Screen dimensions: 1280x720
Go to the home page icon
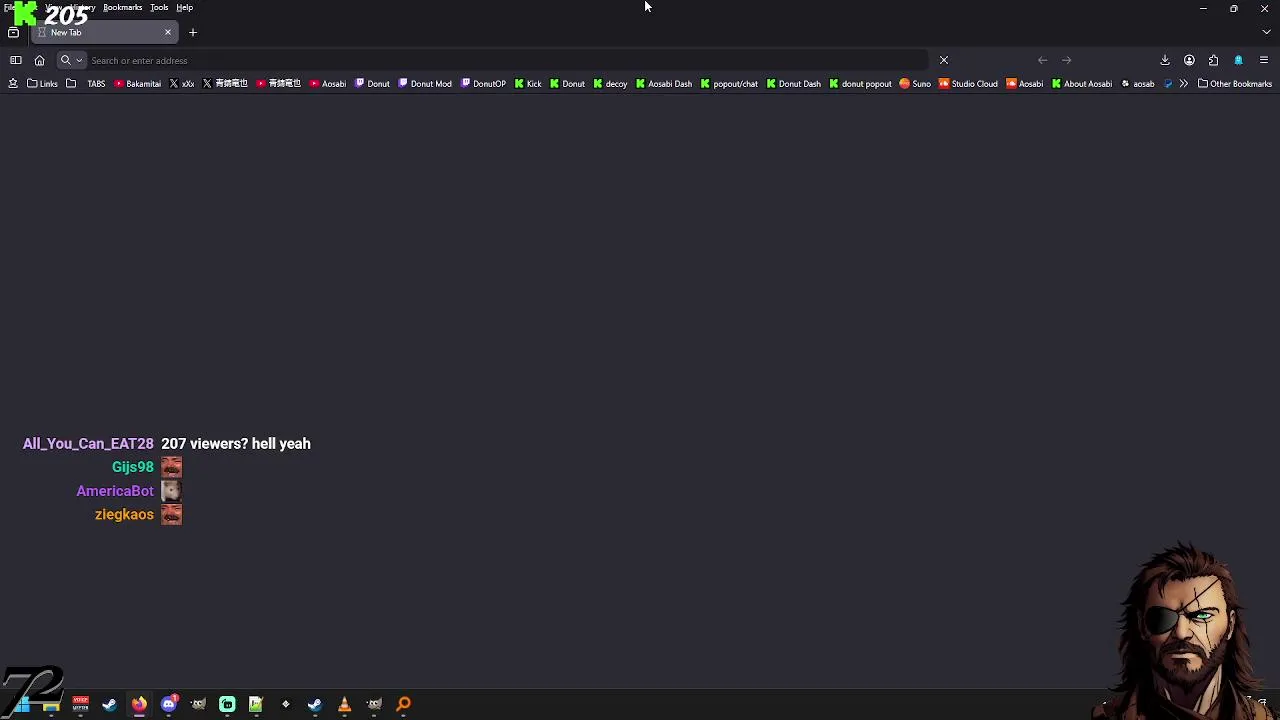[x=39, y=60]
